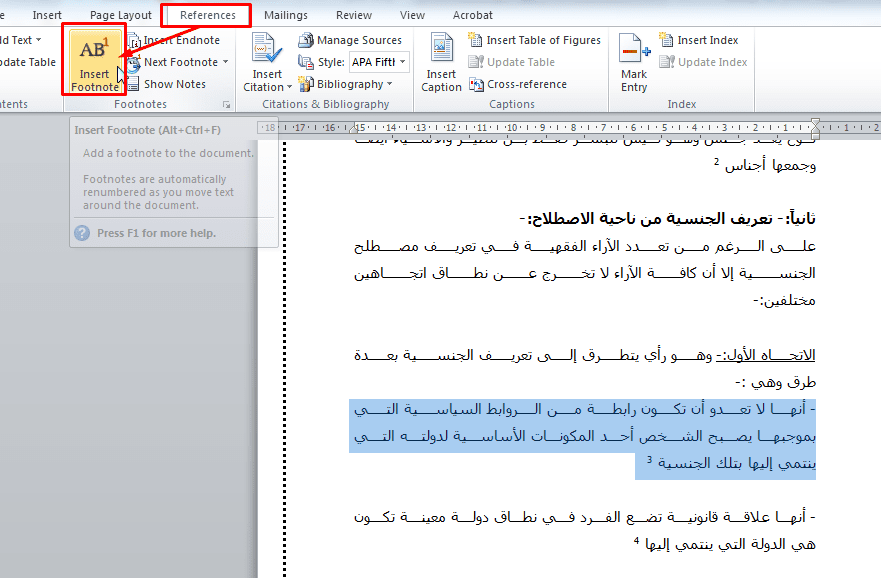Click the Mark Entry button
Viewport: 881px width, 578px height.
tap(633, 62)
